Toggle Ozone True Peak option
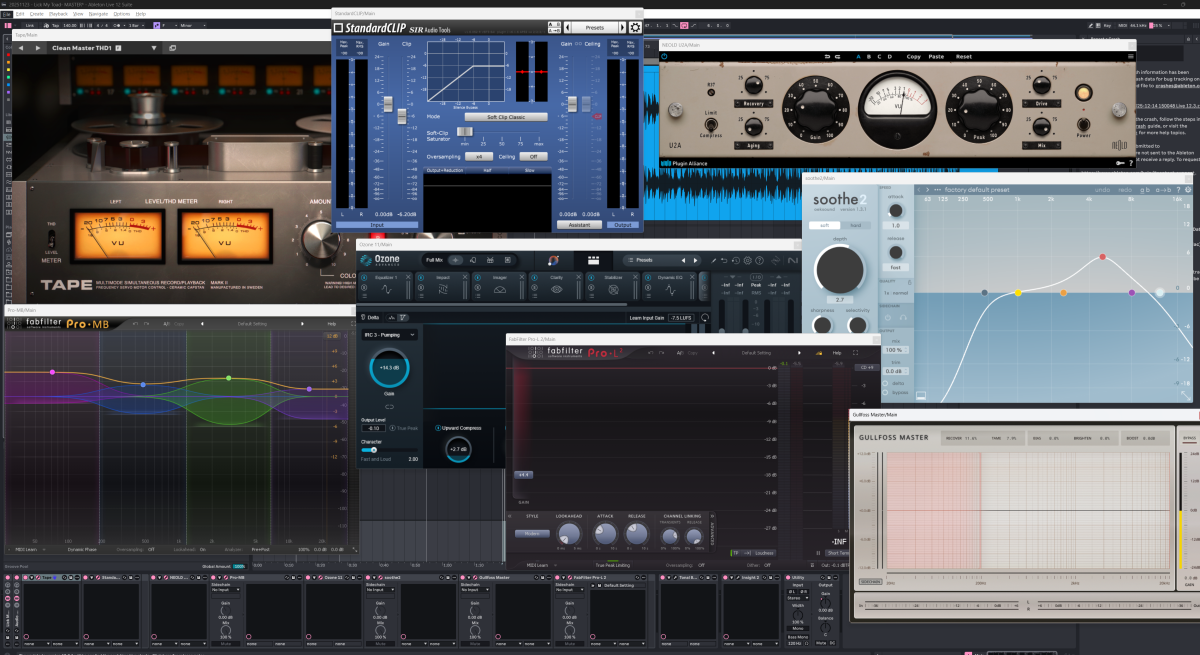This screenshot has height=655, width=1200. 404,428
